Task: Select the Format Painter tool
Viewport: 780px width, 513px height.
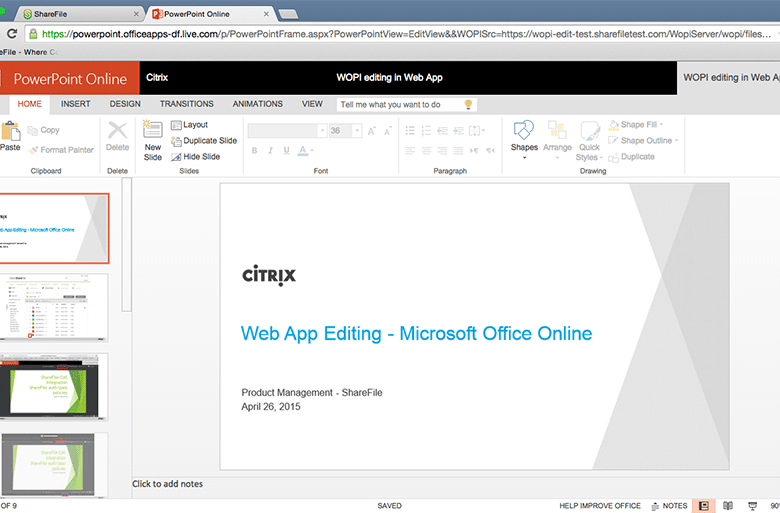Action: 61,150
